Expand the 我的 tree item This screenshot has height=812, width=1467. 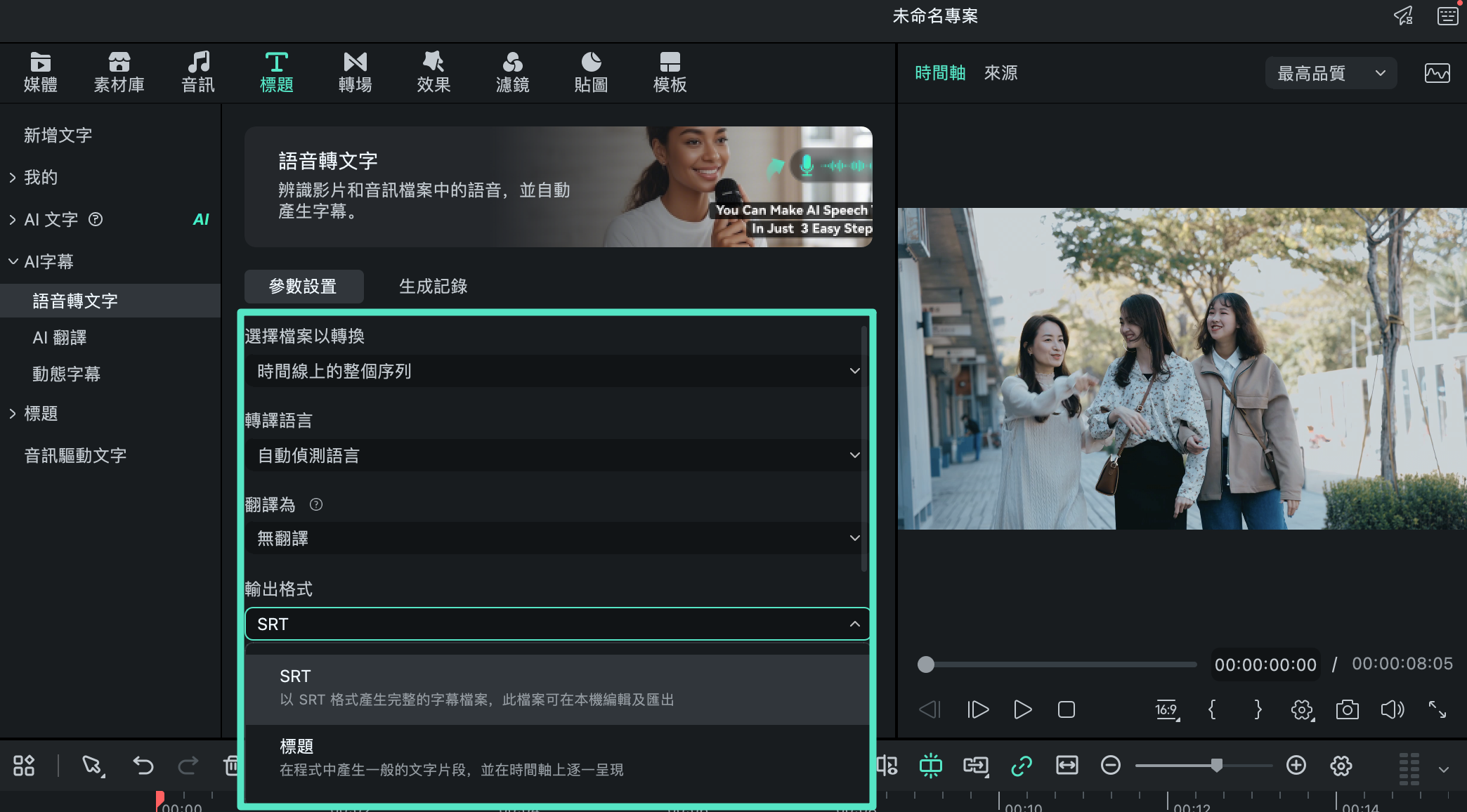point(13,178)
